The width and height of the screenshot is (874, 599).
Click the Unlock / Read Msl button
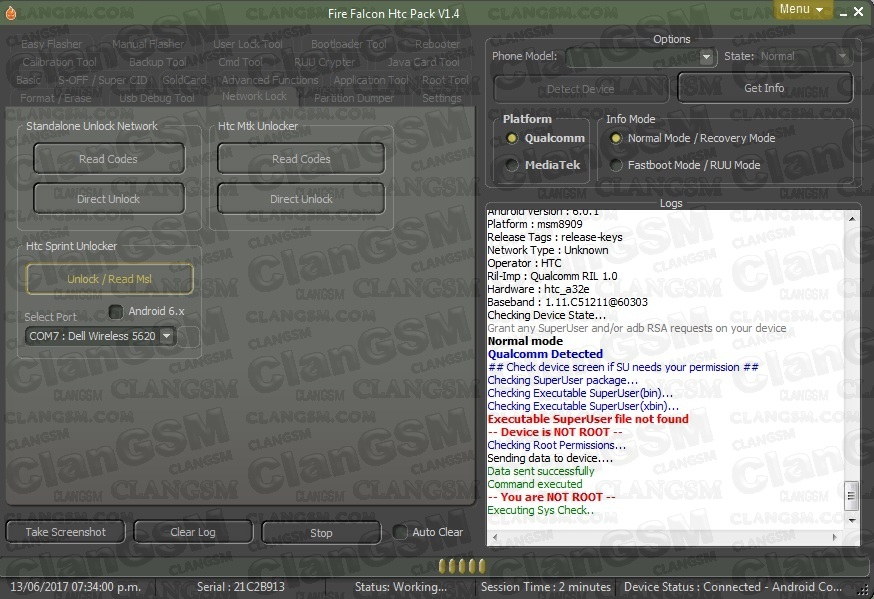109,279
